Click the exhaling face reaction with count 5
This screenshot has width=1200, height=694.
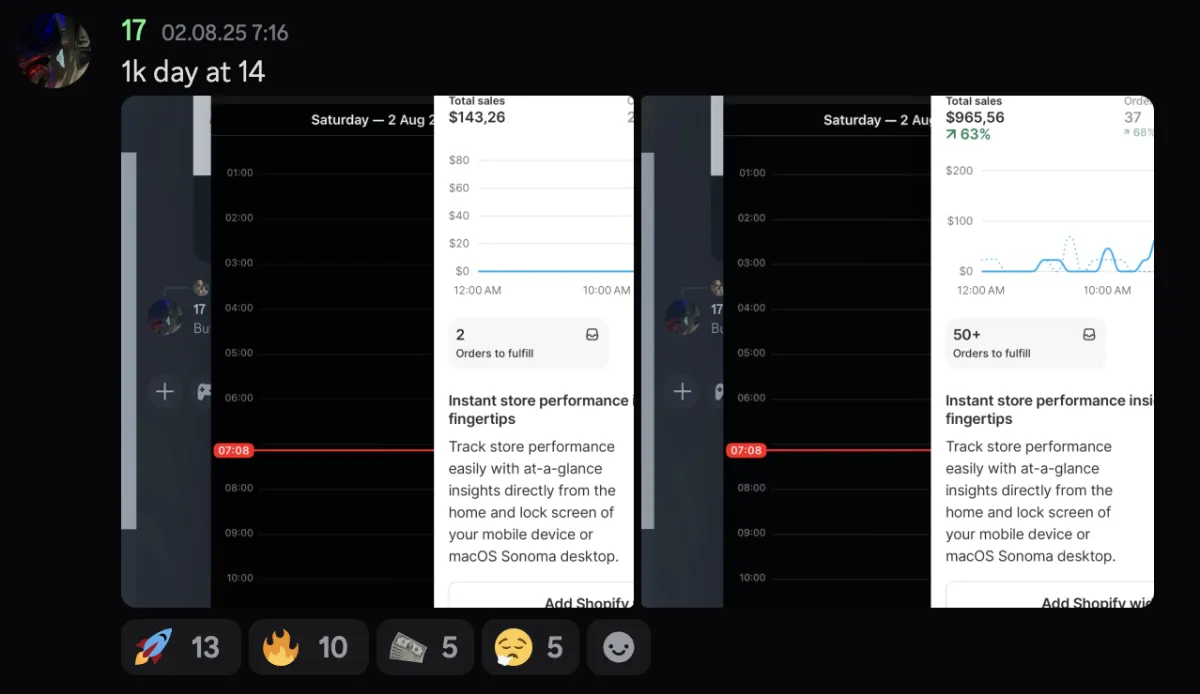tap(530, 647)
